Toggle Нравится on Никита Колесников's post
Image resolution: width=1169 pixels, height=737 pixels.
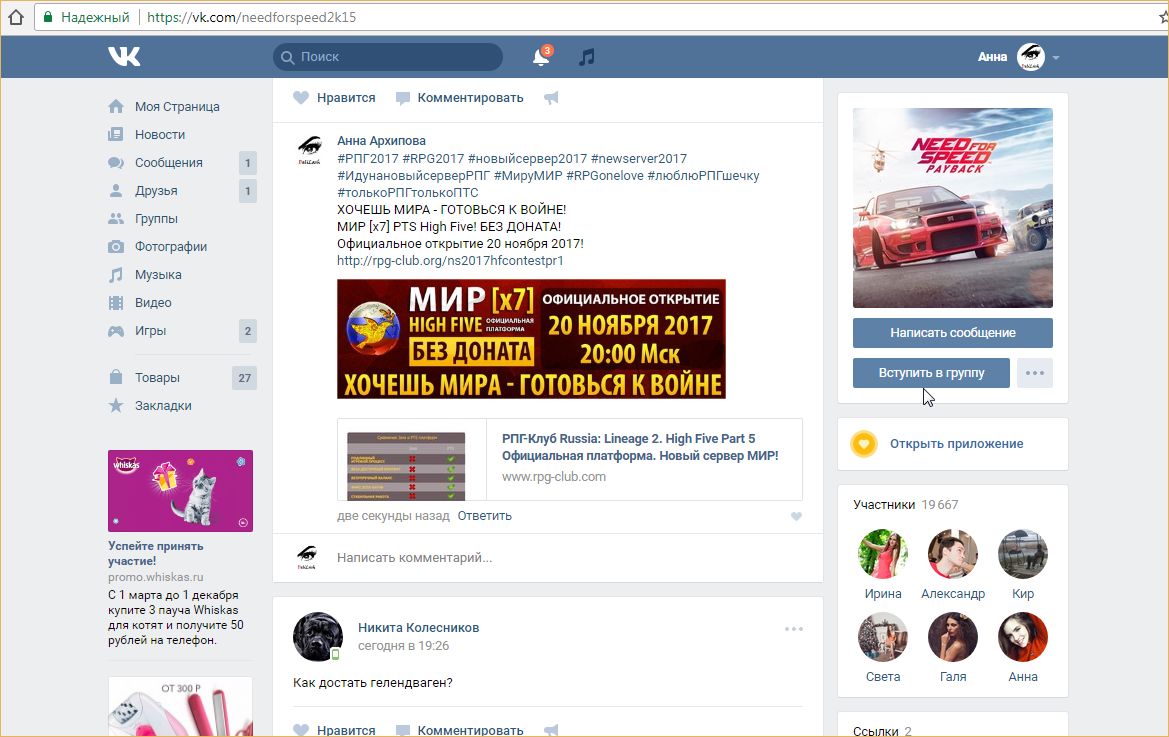(x=334, y=730)
